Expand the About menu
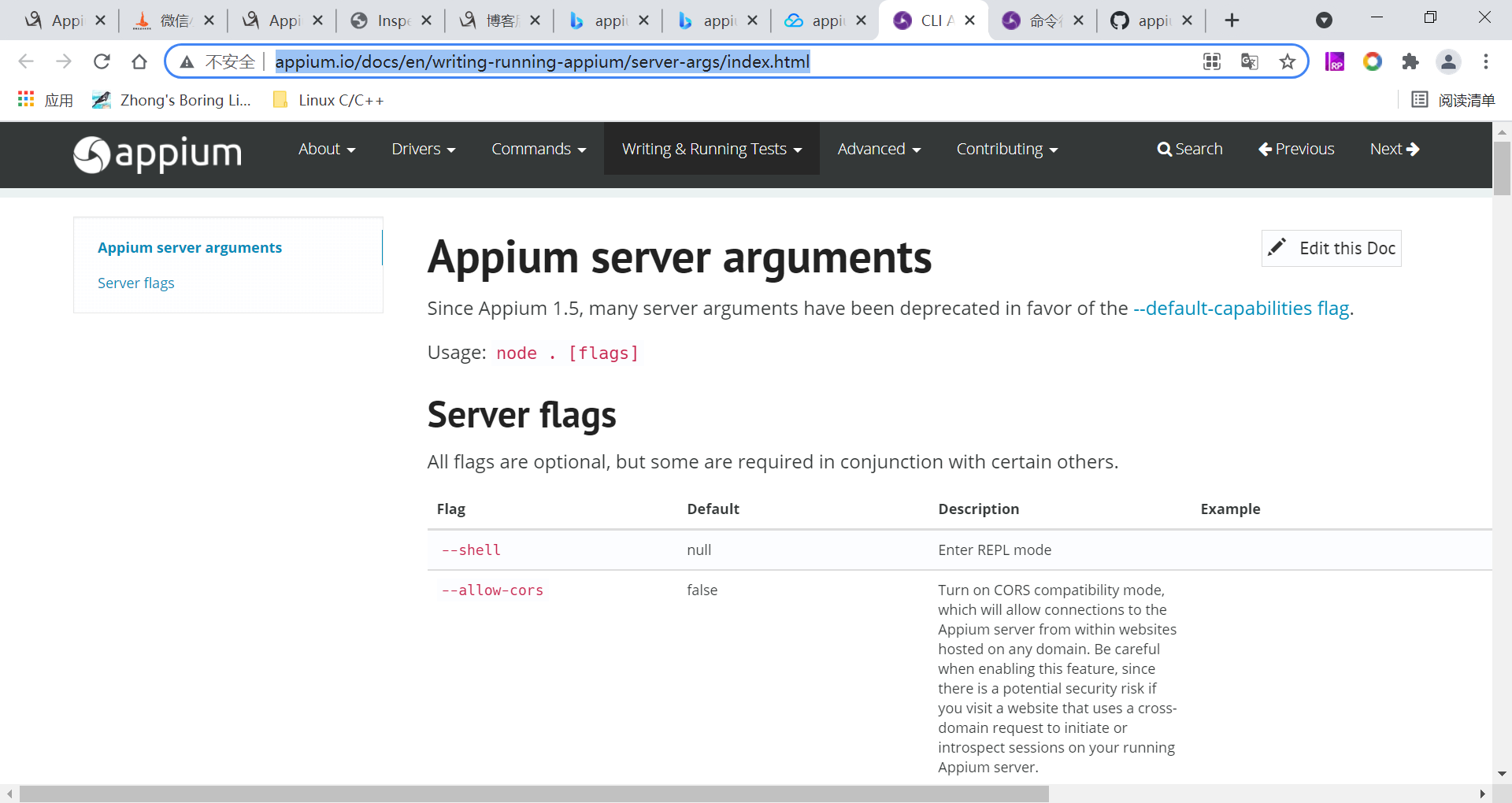Screen dimensions: 1512x803 327,149
